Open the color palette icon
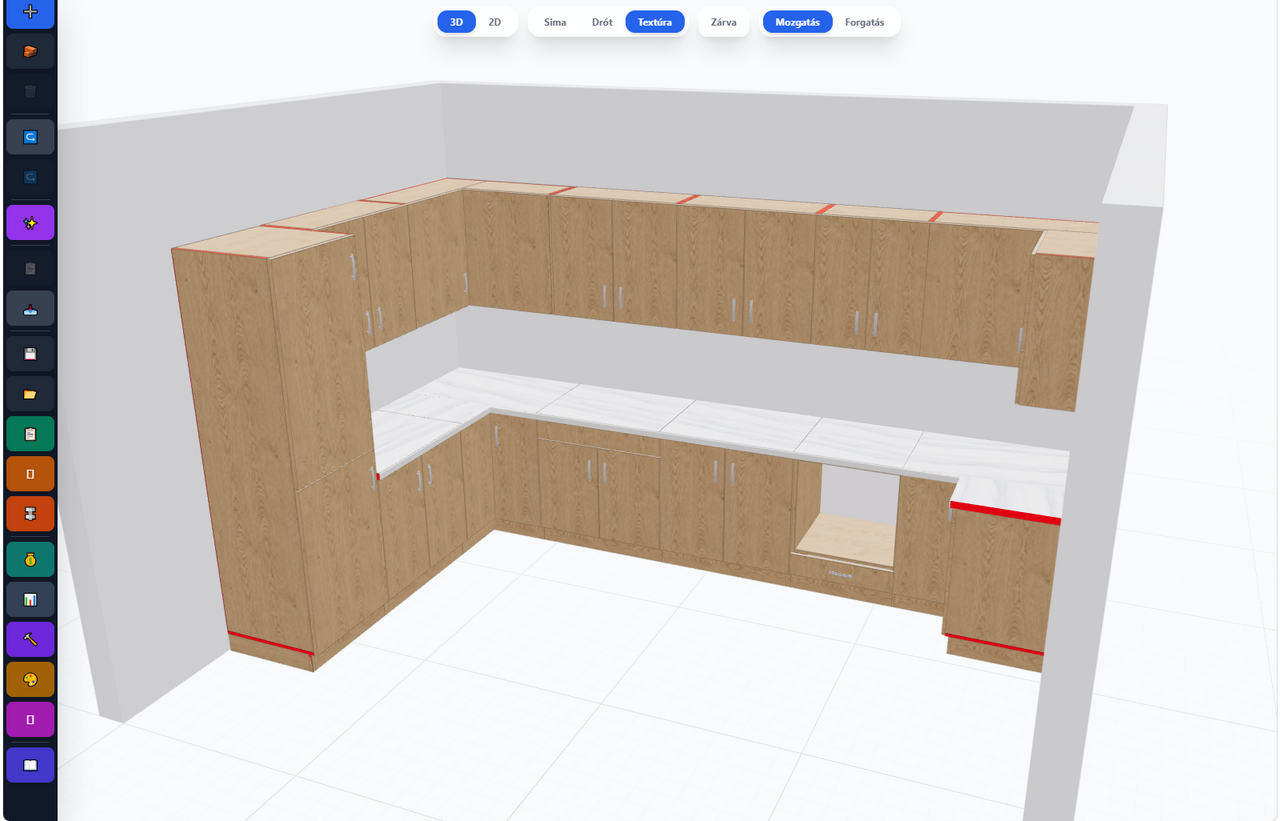 tap(30, 679)
